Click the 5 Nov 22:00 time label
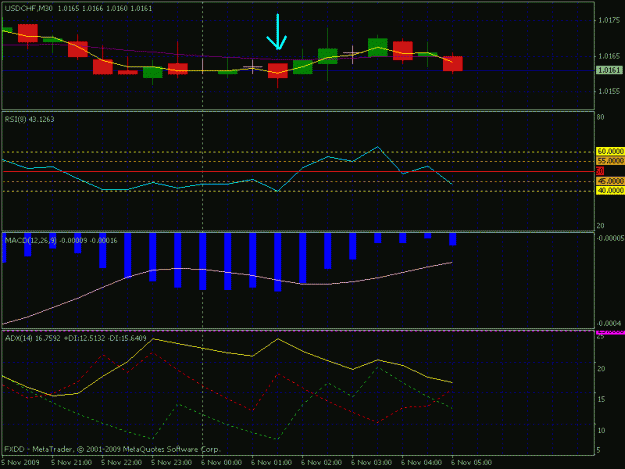This screenshot has height=469, width=625. click(122, 463)
